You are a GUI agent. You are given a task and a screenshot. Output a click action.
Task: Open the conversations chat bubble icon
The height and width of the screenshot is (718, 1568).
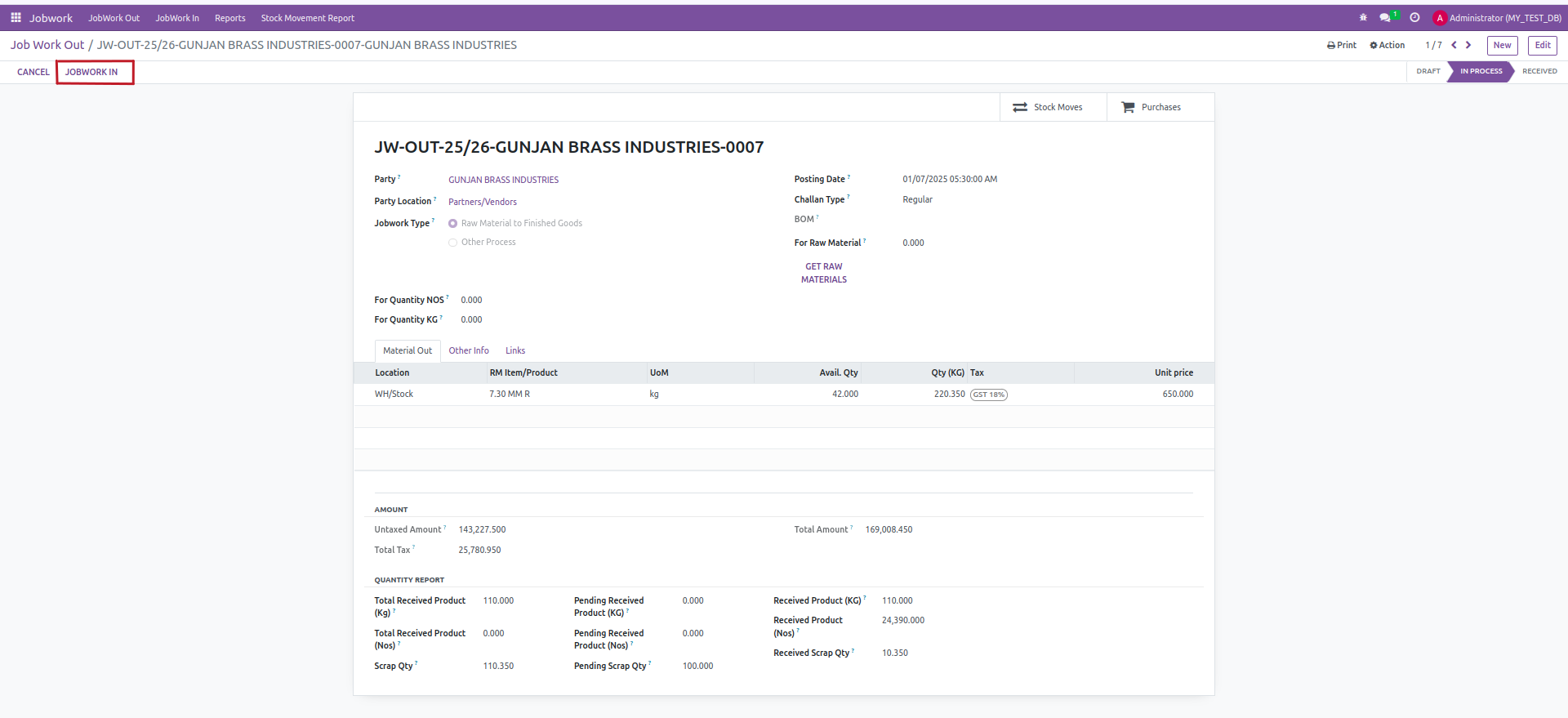click(x=1385, y=17)
